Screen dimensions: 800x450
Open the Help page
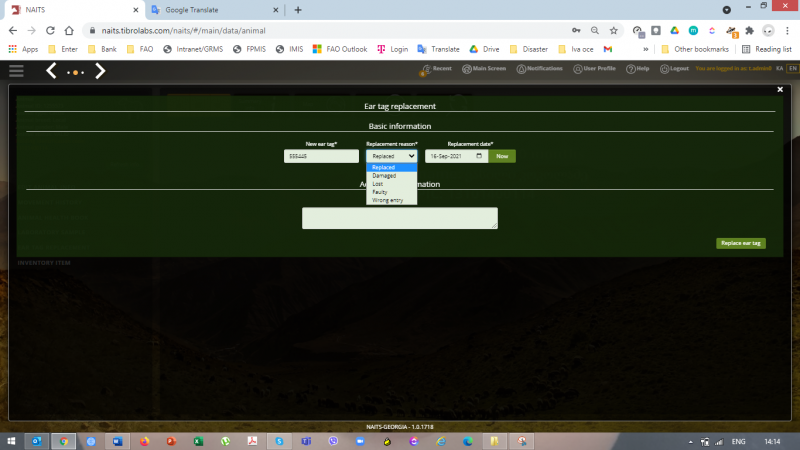(x=638, y=69)
